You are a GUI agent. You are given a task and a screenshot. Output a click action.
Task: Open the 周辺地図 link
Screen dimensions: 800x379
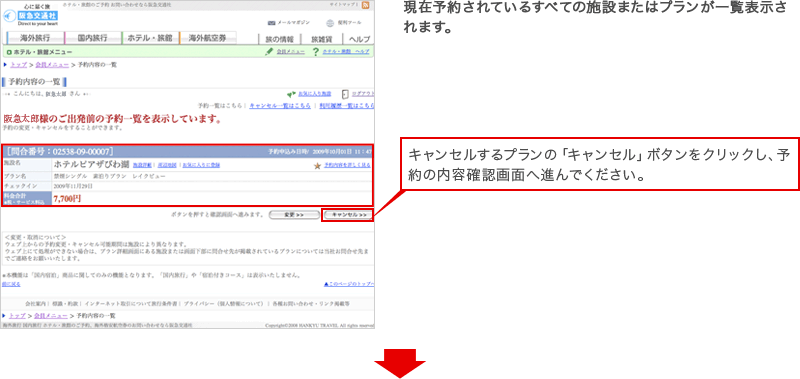[166, 166]
